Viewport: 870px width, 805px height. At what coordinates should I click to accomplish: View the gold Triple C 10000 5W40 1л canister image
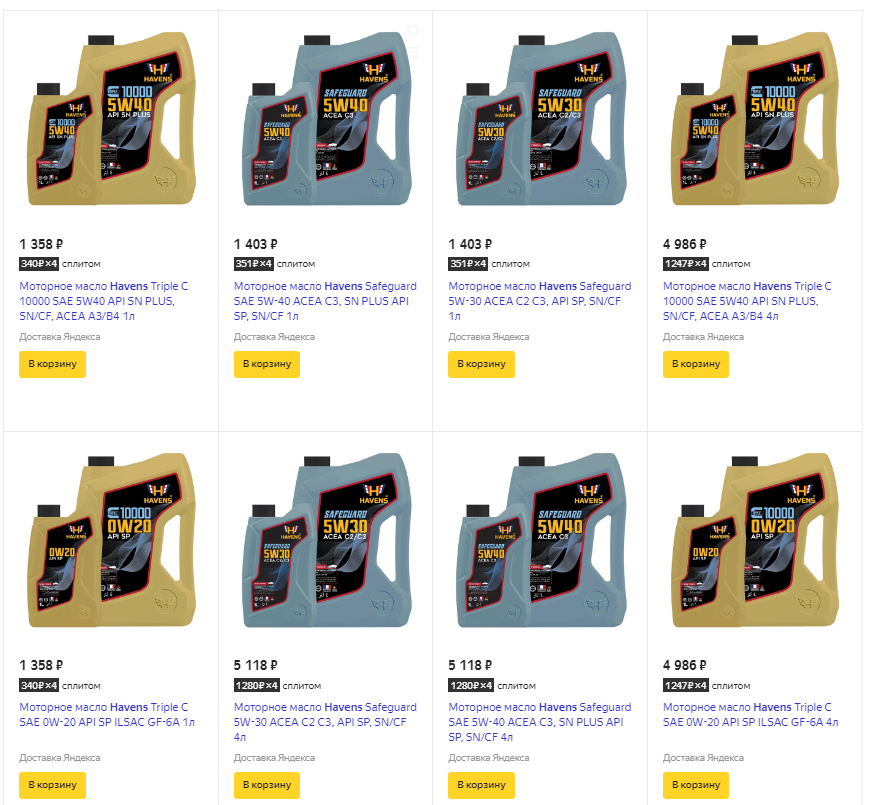pos(111,119)
